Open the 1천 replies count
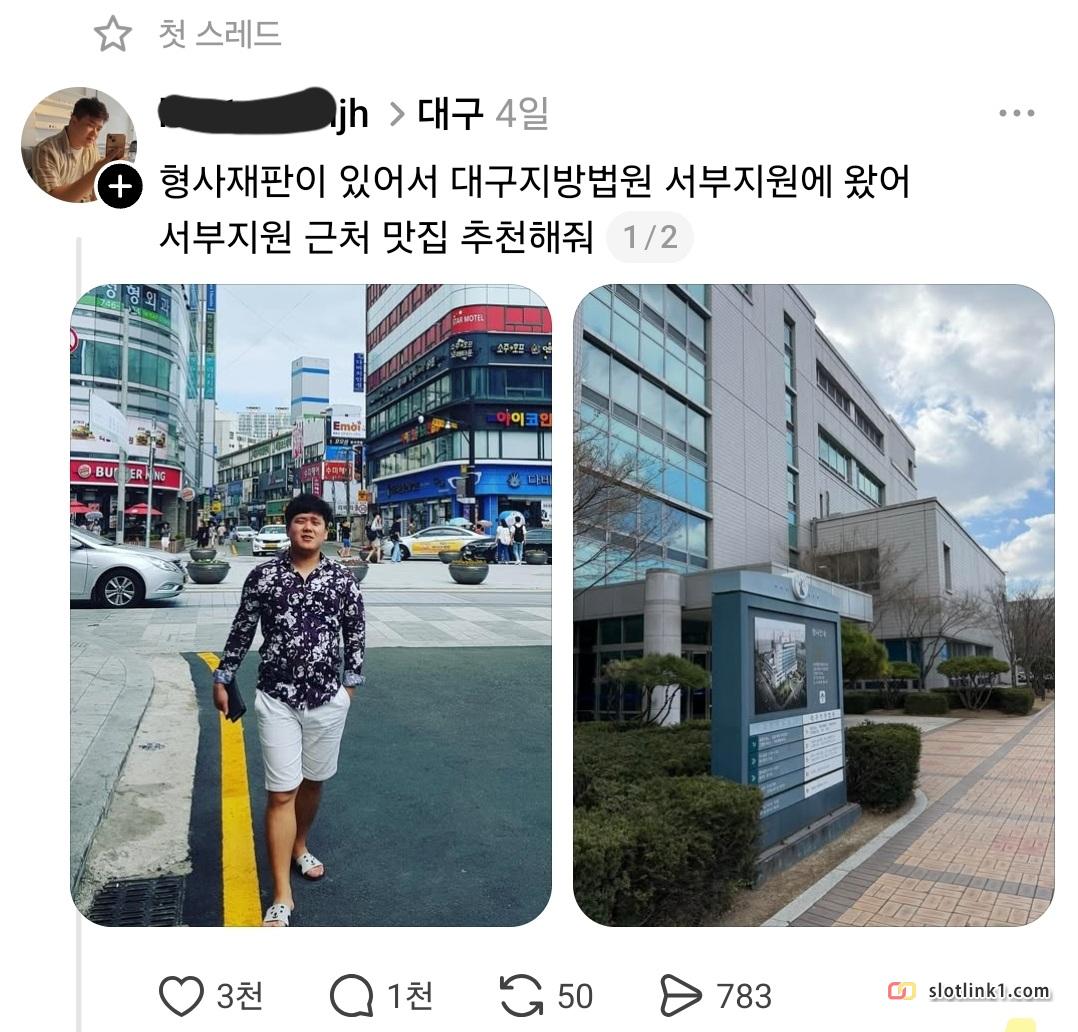The width and height of the screenshot is (1078, 1032). 410,996
